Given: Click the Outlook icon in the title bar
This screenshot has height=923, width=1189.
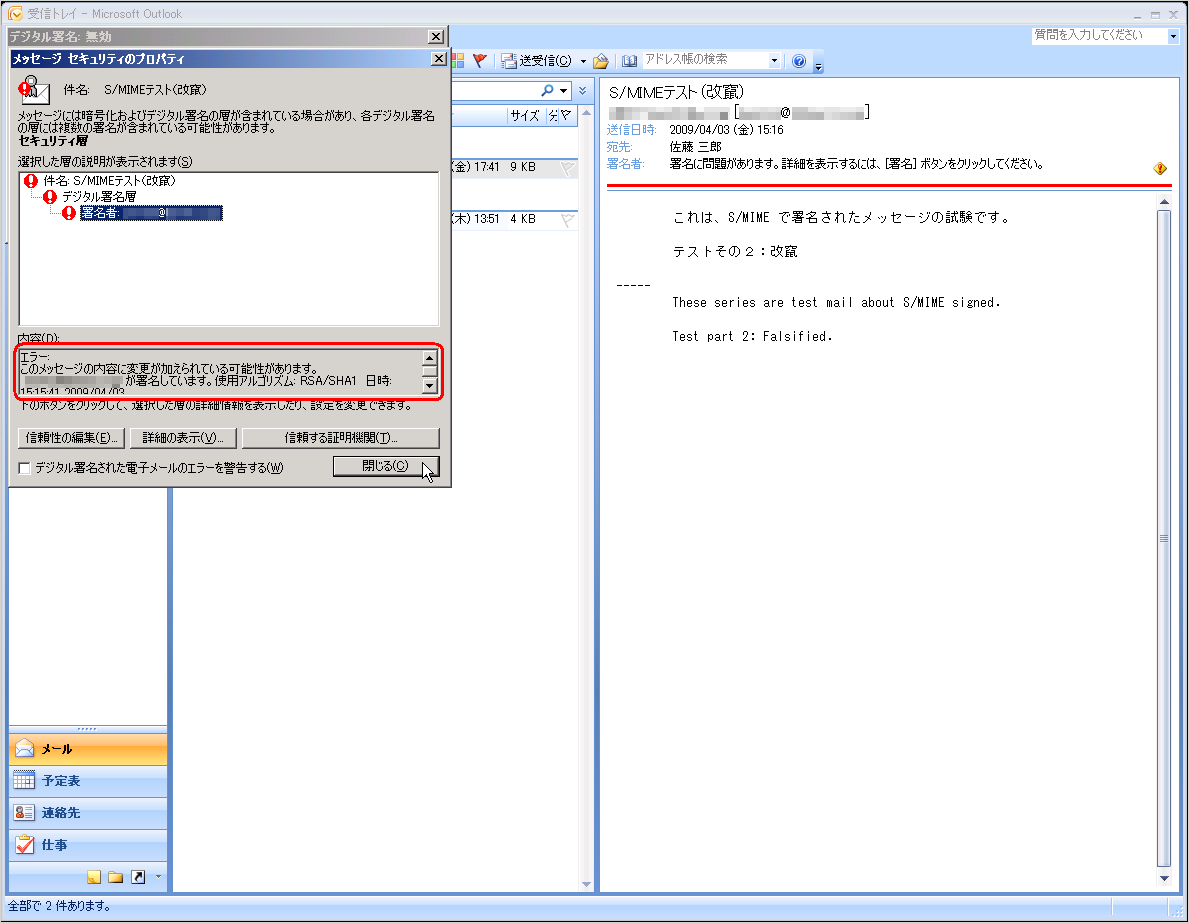Looking at the screenshot, I should [x=15, y=14].
